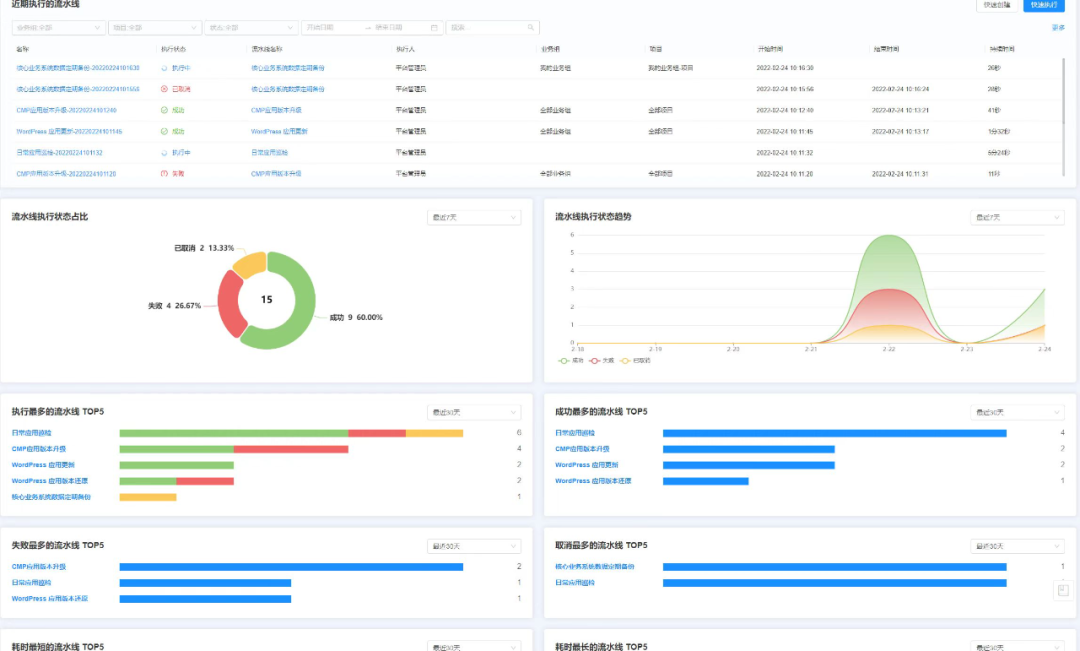
Task: Click the total count 15 in the donut center
Action: 267,300
